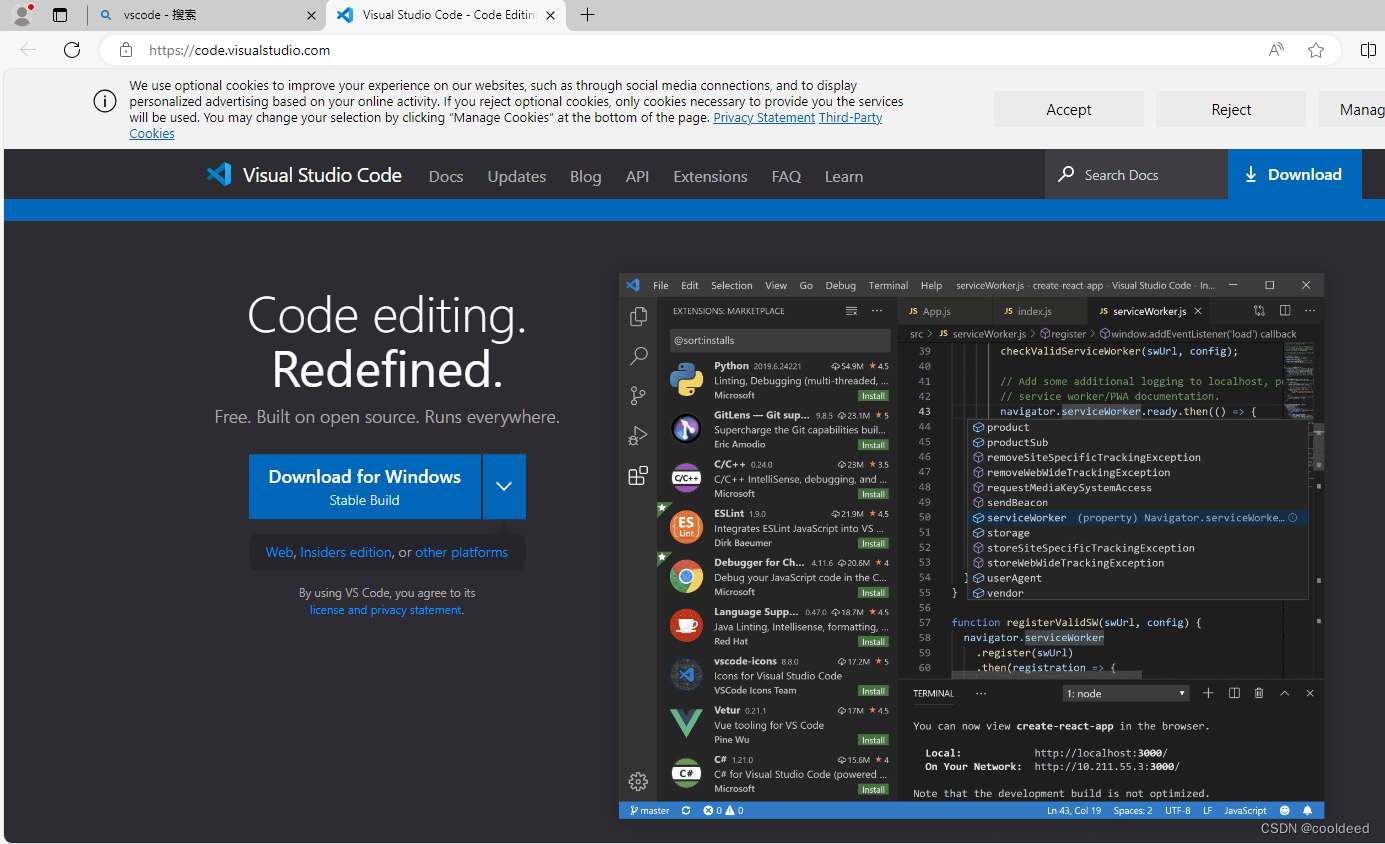Image resolution: width=1385 pixels, height=844 pixels.
Task: Click the master branch status item
Action: click(650, 810)
